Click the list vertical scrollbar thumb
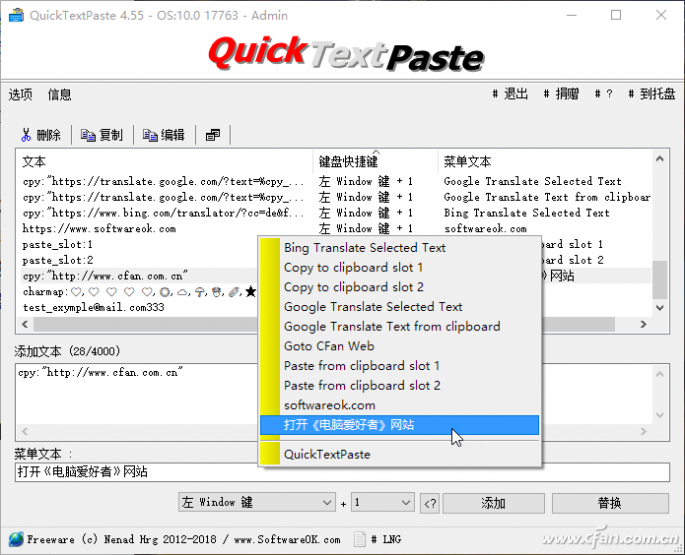The height and width of the screenshot is (555, 685). pyautogui.click(x=660, y=280)
